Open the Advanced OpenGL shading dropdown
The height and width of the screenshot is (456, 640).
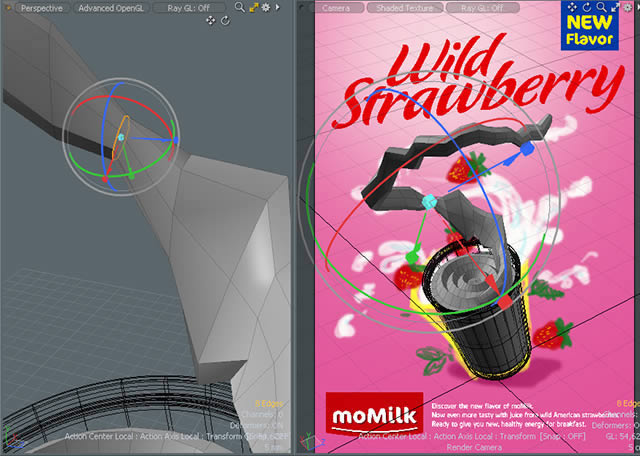(x=111, y=8)
